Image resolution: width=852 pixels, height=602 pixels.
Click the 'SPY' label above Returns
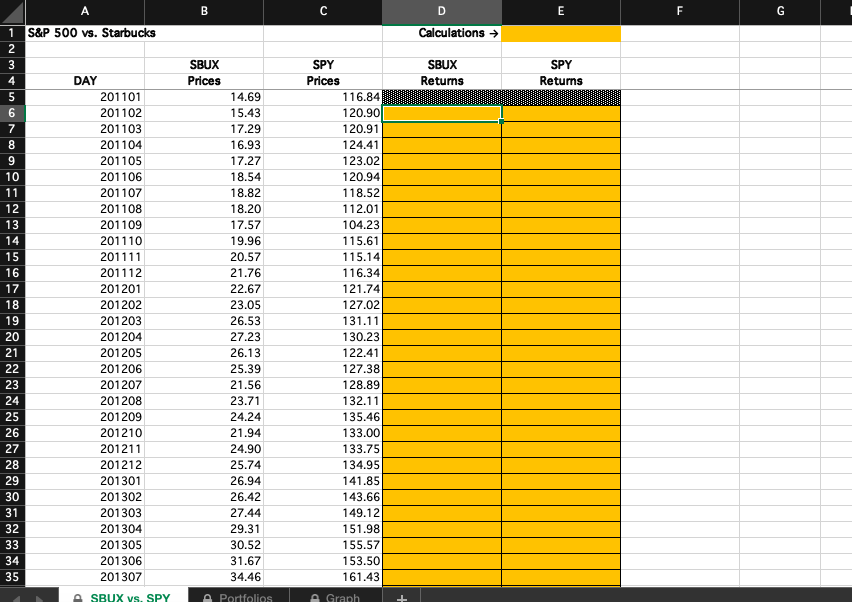[561, 65]
